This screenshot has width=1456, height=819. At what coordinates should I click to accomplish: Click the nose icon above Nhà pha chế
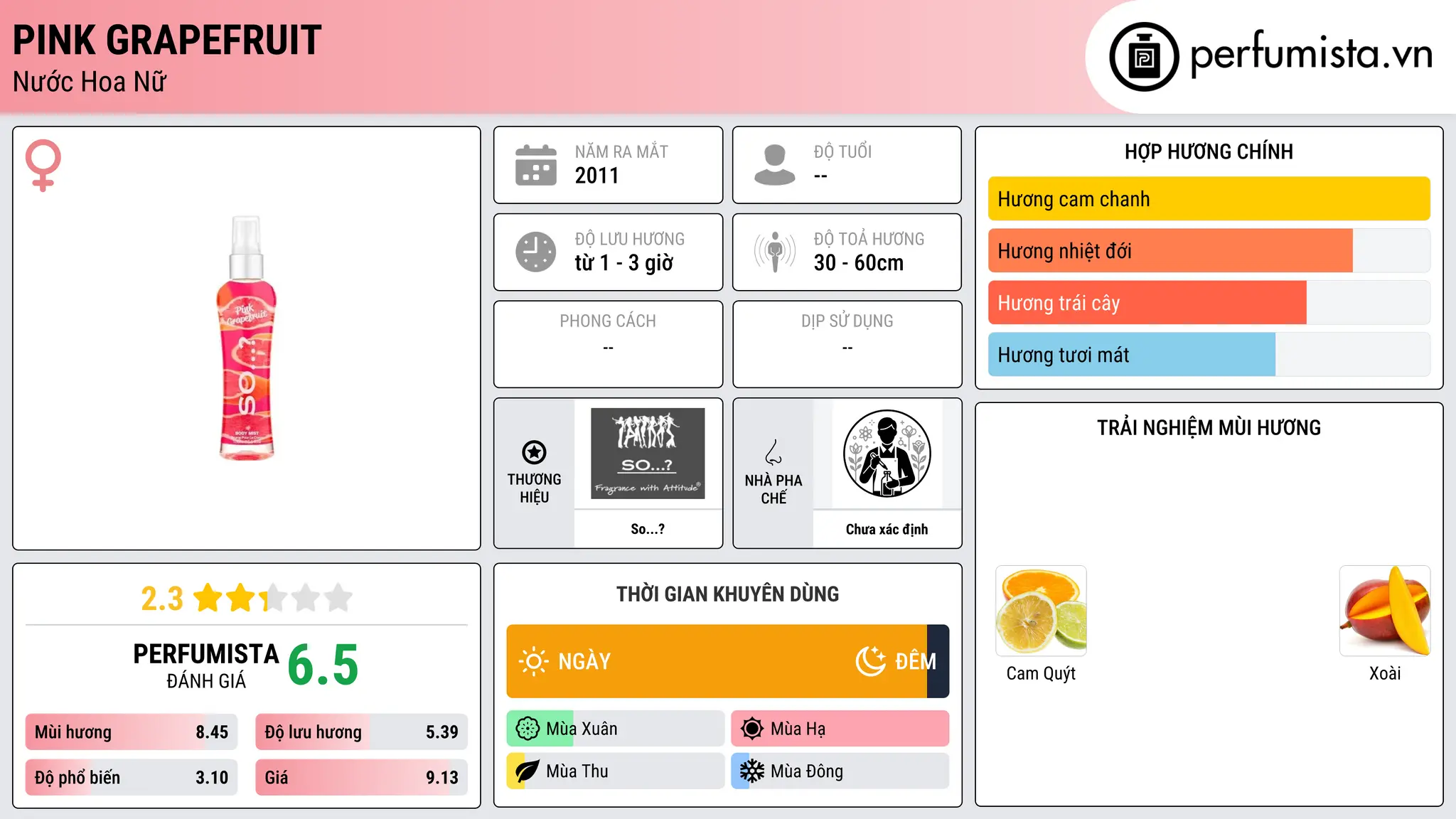click(x=773, y=452)
